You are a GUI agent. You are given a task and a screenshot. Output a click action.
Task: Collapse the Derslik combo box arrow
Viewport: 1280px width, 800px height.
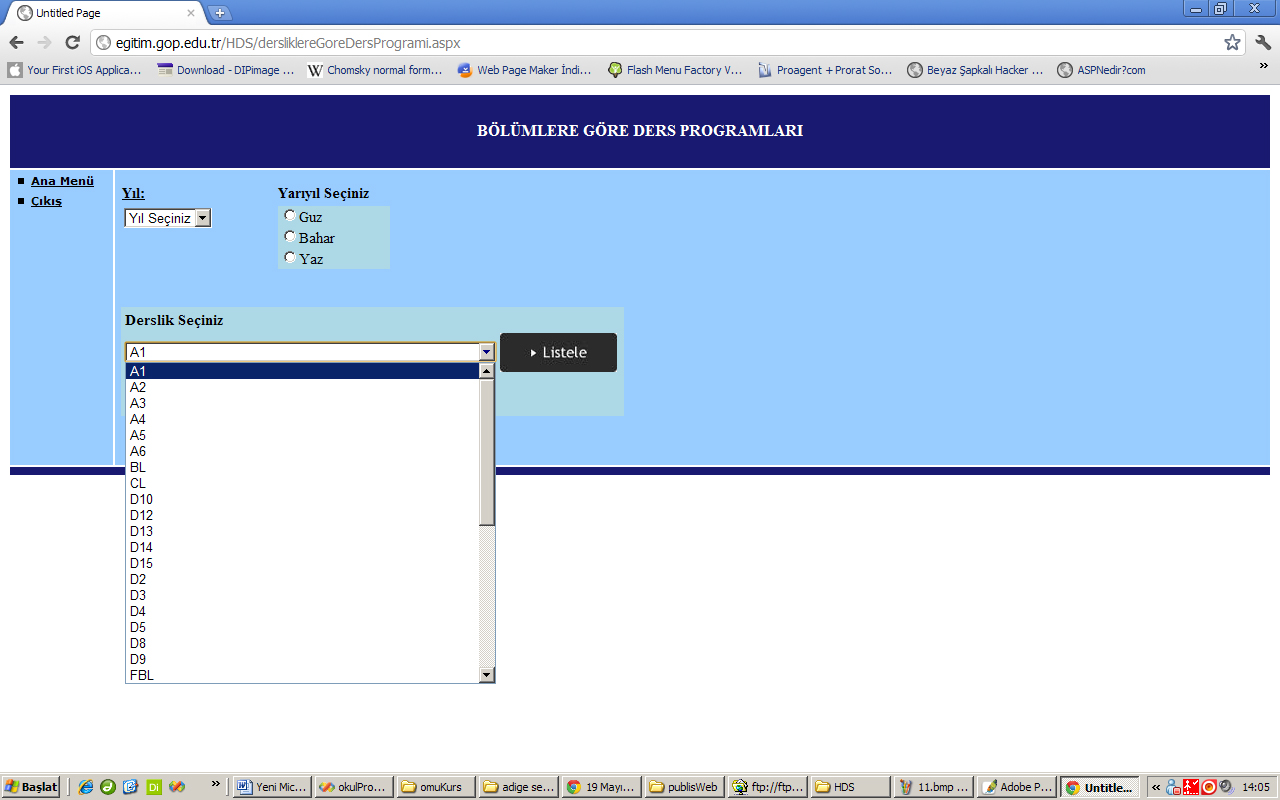(x=486, y=352)
